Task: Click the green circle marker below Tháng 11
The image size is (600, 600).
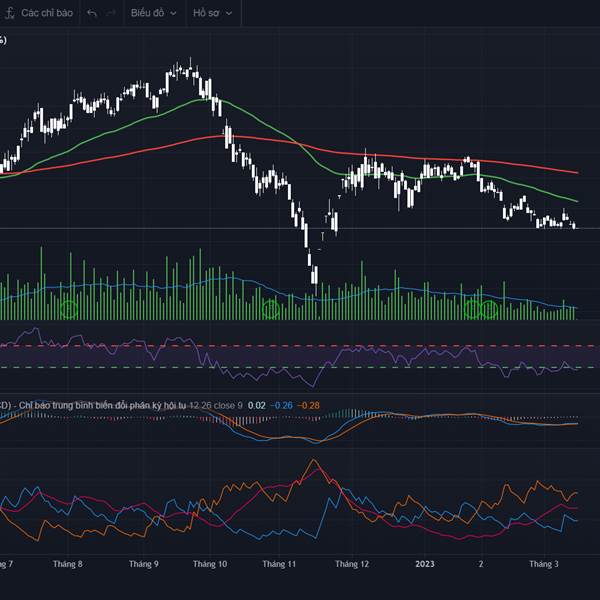Action: coord(271,310)
